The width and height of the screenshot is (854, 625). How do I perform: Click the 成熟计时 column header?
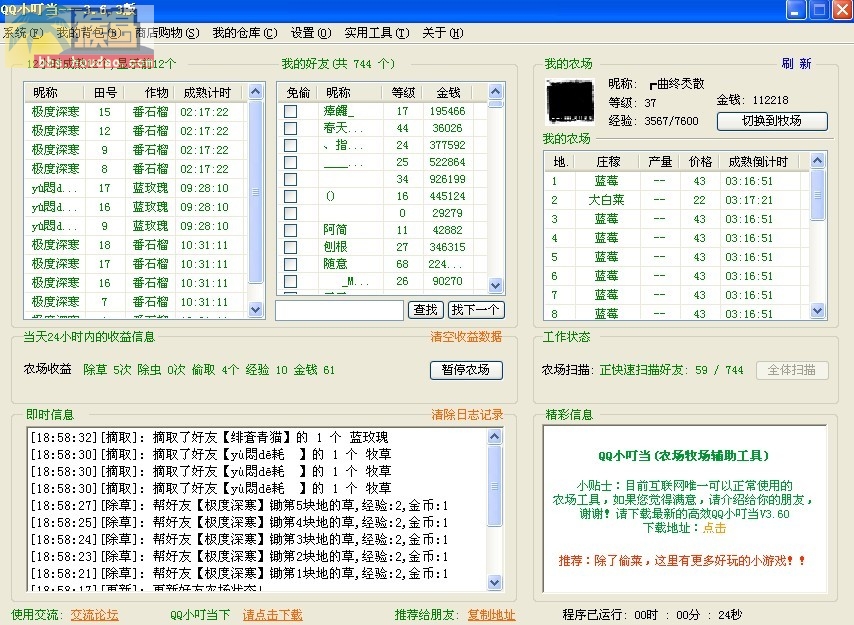pyautogui.click(x=208, y=93)
